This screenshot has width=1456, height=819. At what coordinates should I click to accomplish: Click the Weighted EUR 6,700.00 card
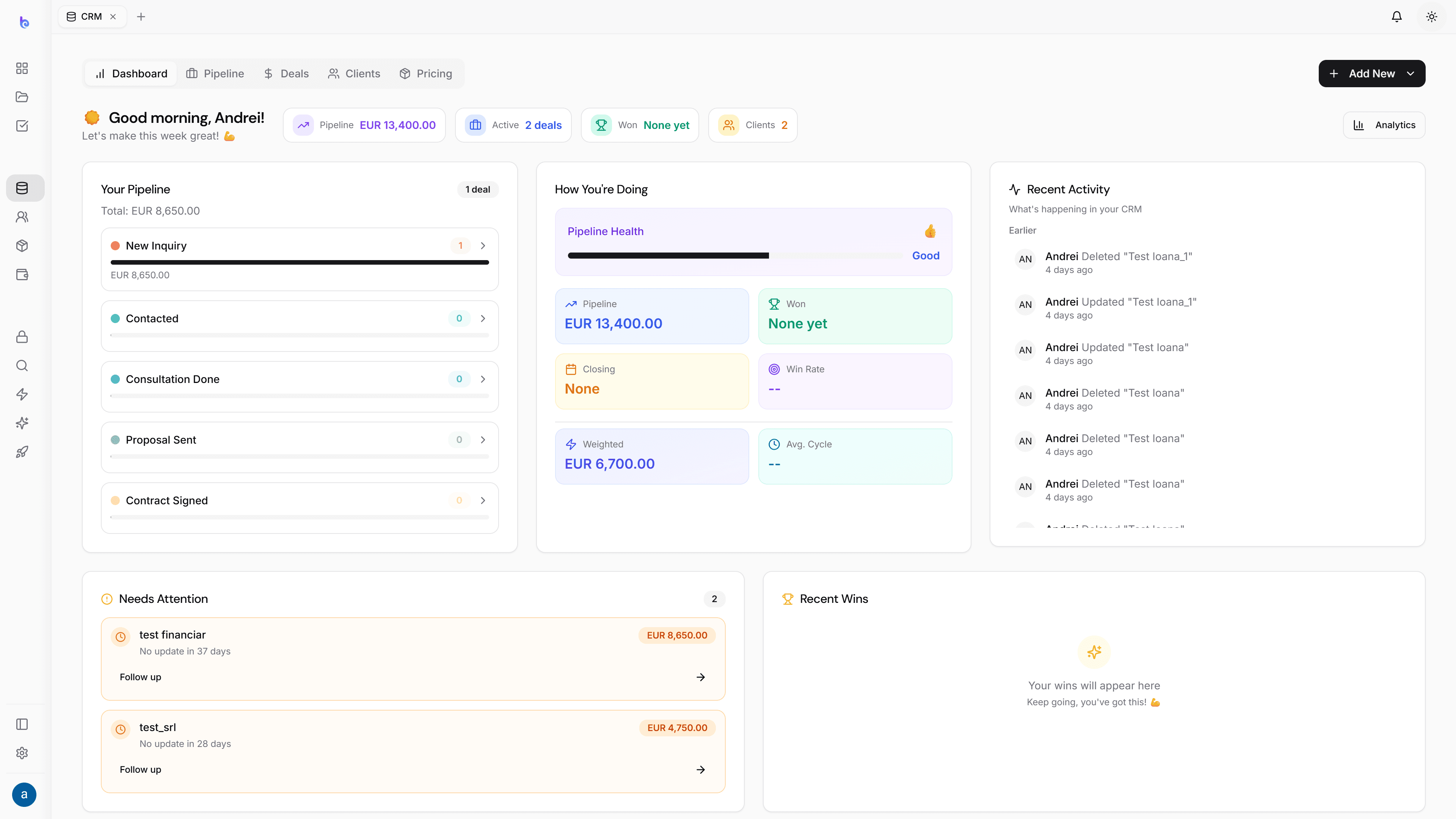[652, 456]
